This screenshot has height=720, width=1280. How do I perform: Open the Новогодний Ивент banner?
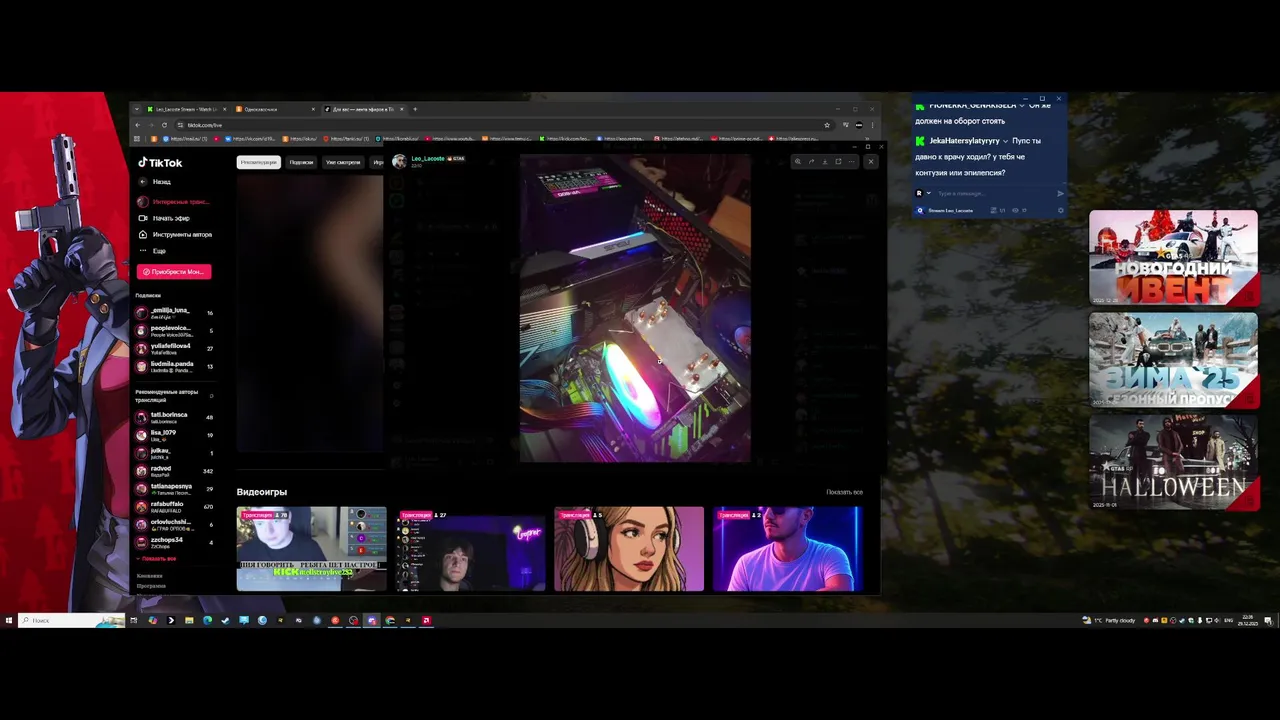(x=1173, y=257)
